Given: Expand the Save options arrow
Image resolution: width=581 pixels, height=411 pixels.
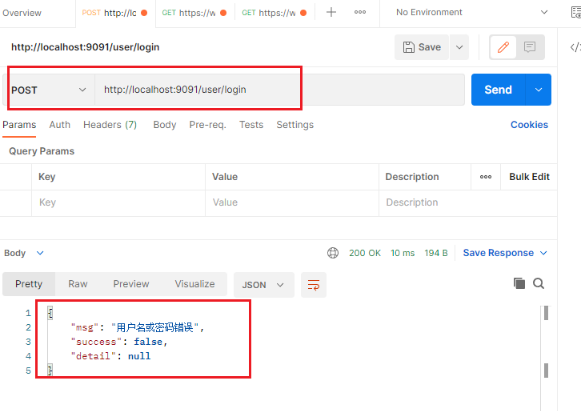Looking at the screenshot, I should pyautogui.click(x=459, y=47).
